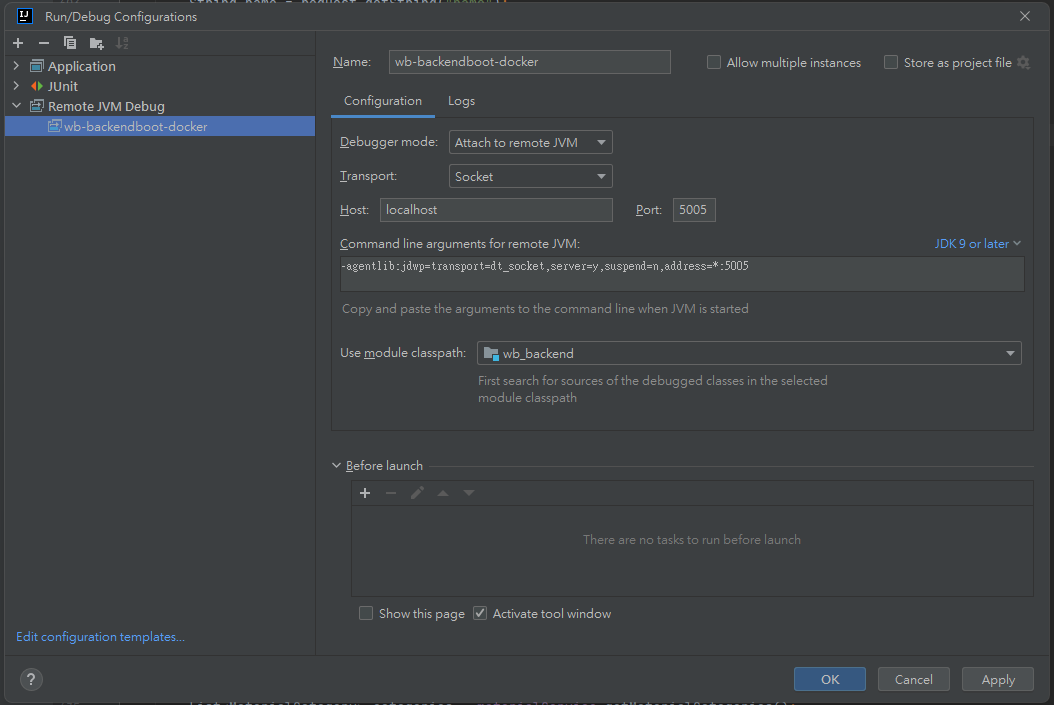Move Before launch task down
The image size is (1054, 705).
469,493
